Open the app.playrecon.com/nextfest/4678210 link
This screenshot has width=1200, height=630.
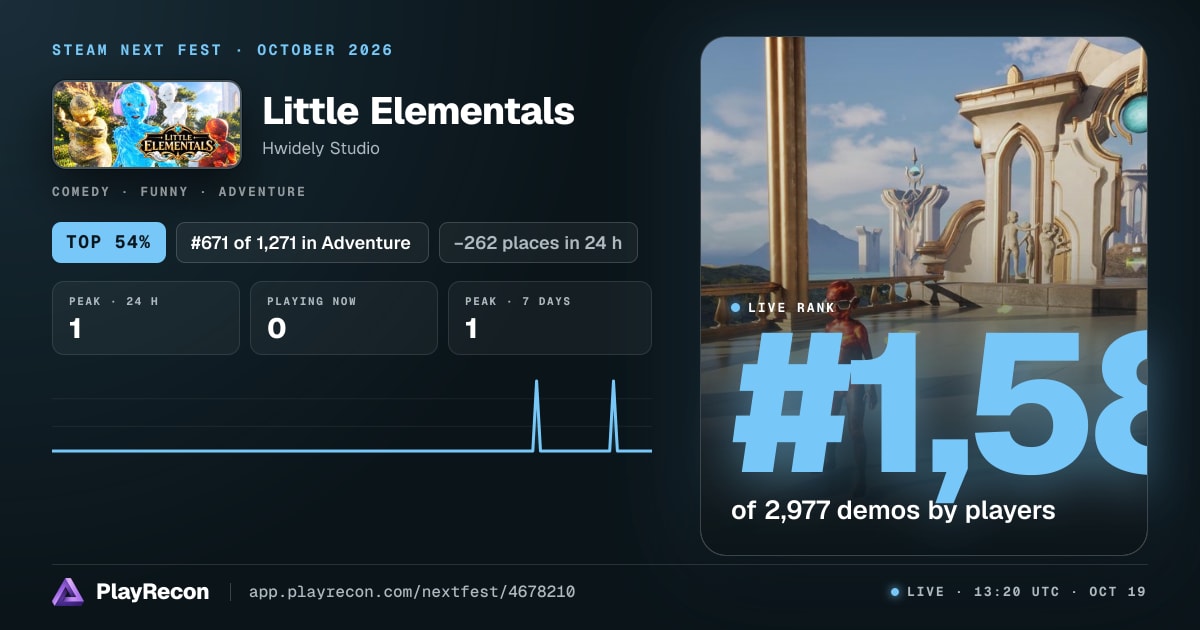tap(412, 592)
